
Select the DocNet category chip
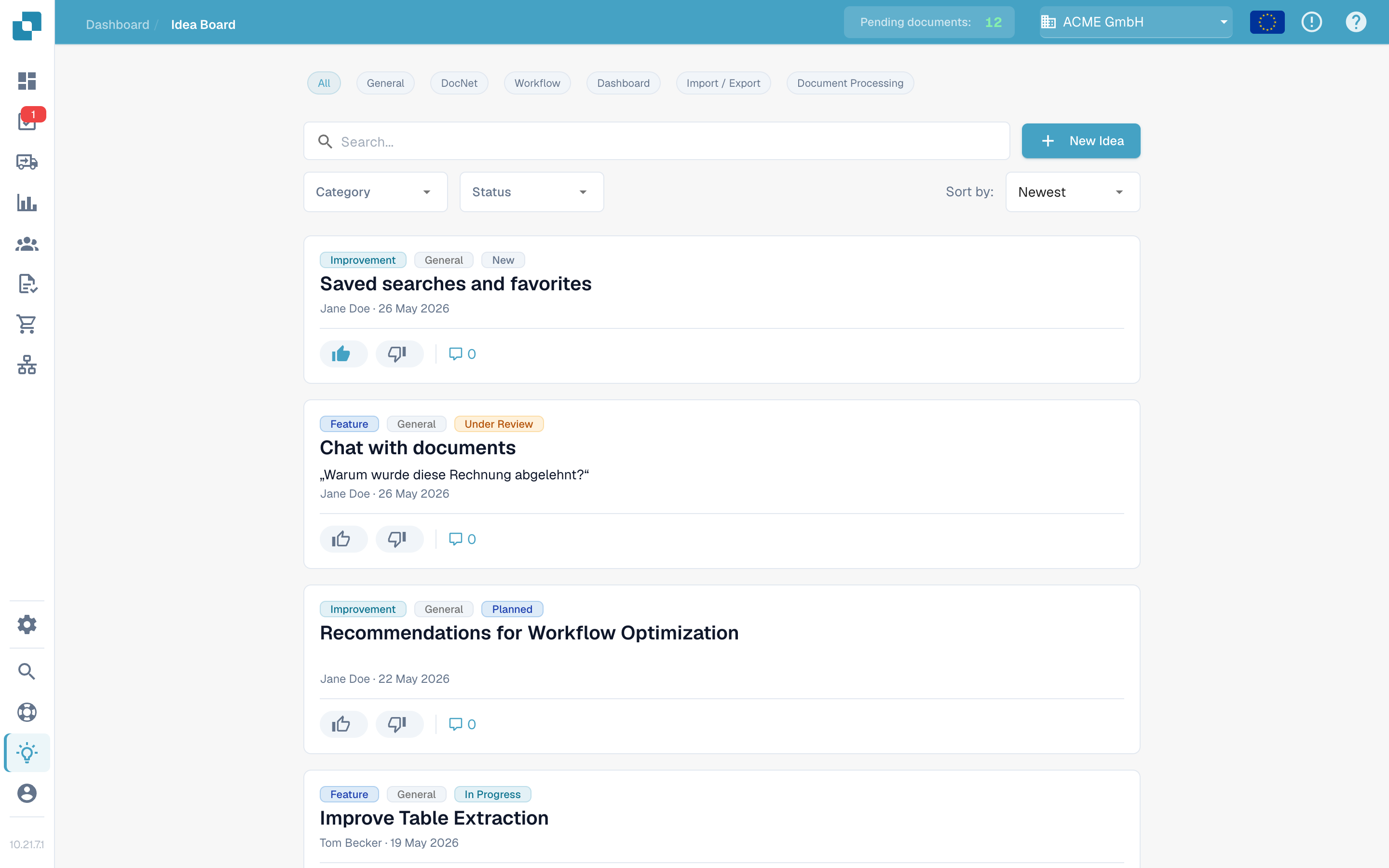click(459, 83)
